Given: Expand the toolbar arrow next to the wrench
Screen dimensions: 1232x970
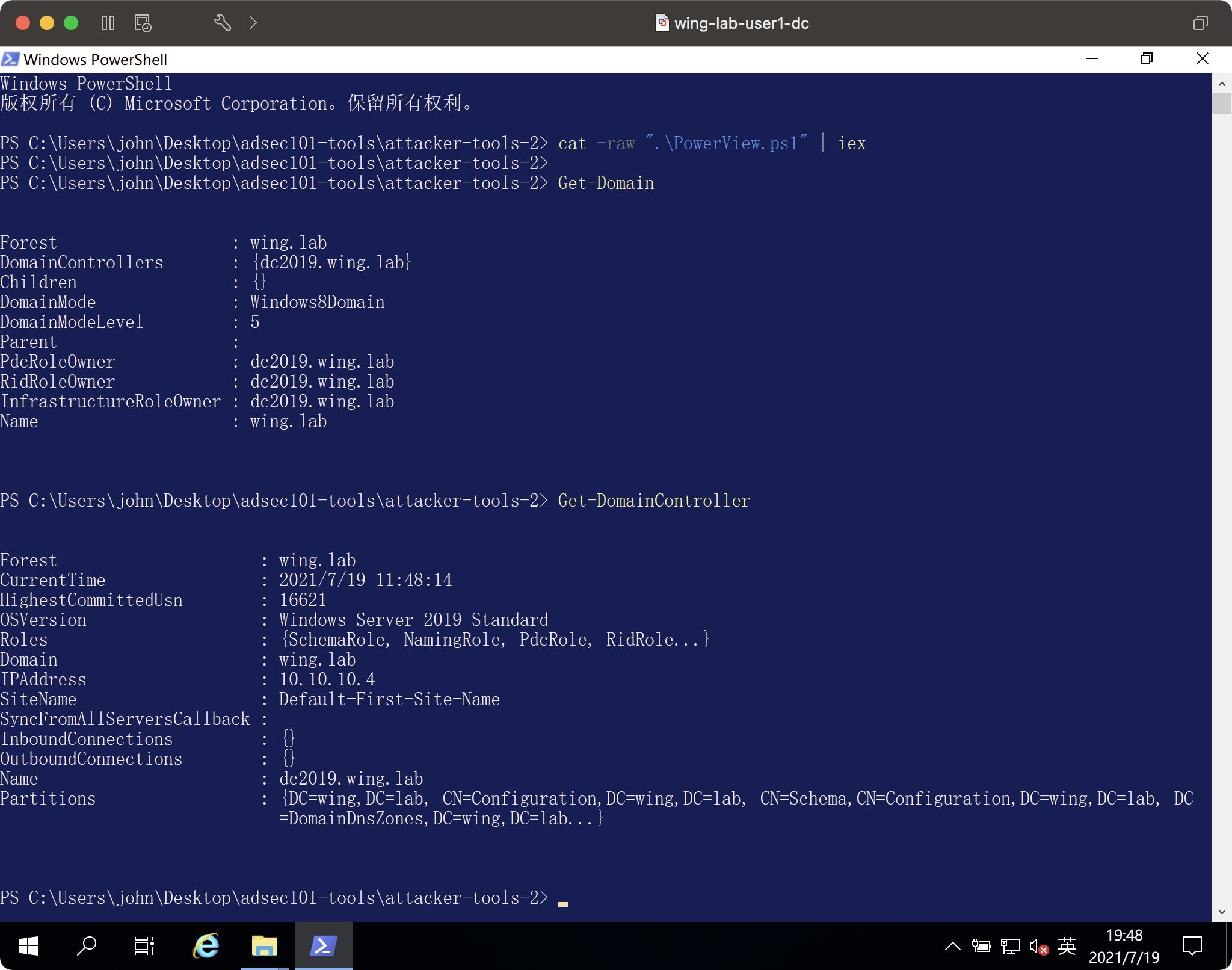Looking at the screenshot, I should click(x=253, y=23).
